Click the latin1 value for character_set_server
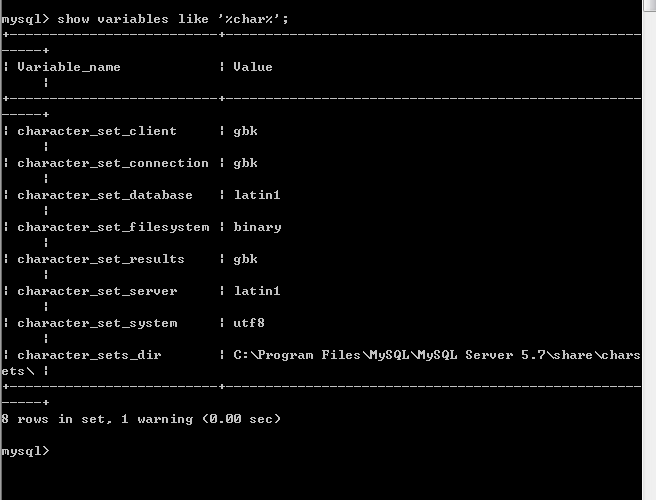The width and height of the screenshot is (656, 500). 256,291
